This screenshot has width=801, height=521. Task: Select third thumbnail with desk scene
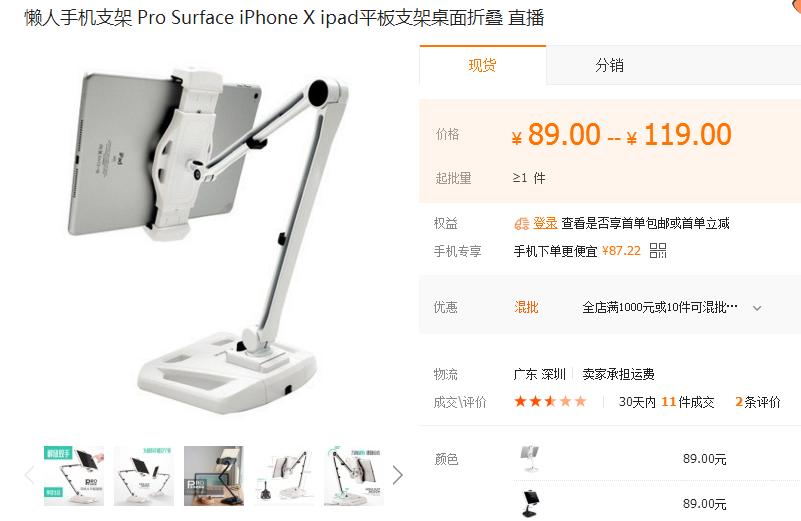click(x=214, y=476)
